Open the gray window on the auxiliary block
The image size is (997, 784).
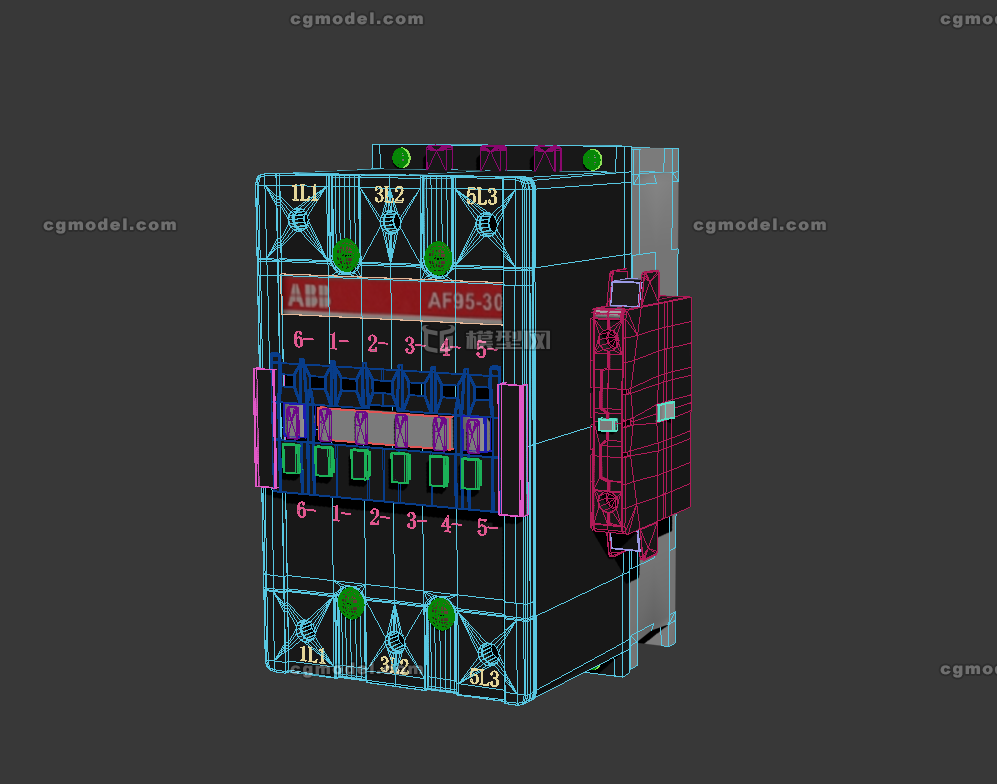coord(665,410)
